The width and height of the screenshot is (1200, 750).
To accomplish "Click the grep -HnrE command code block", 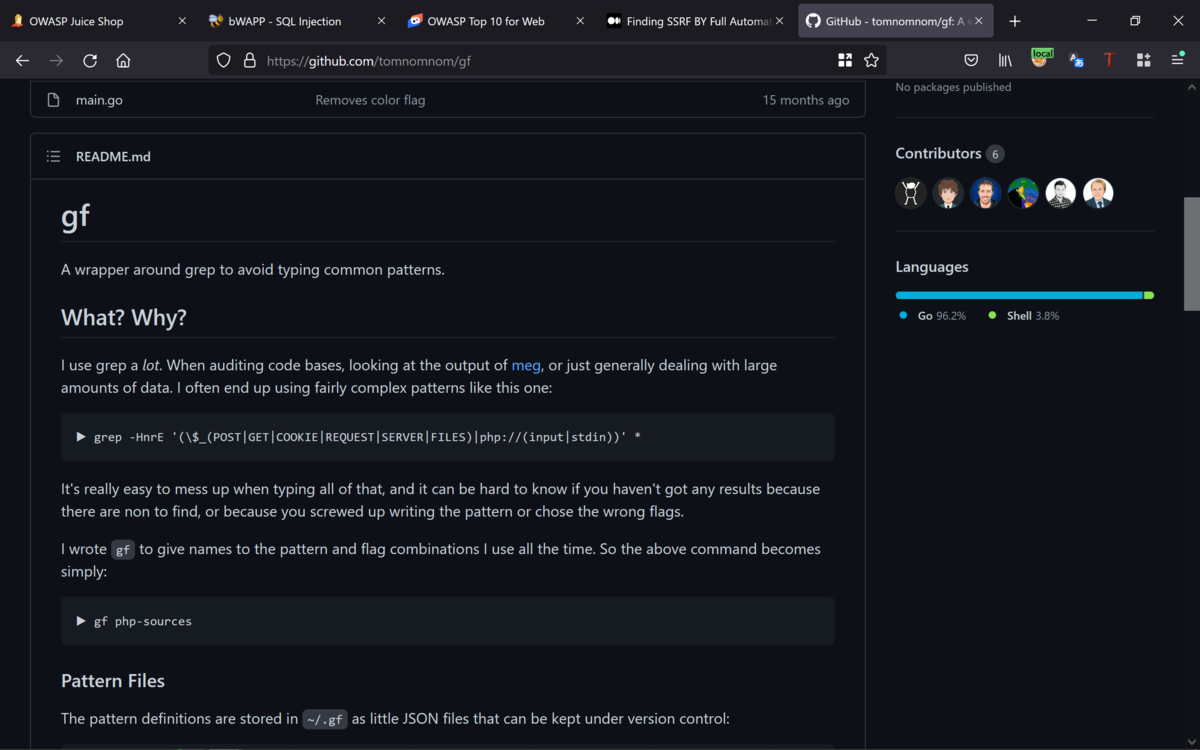I will click(x=447, y=437).
